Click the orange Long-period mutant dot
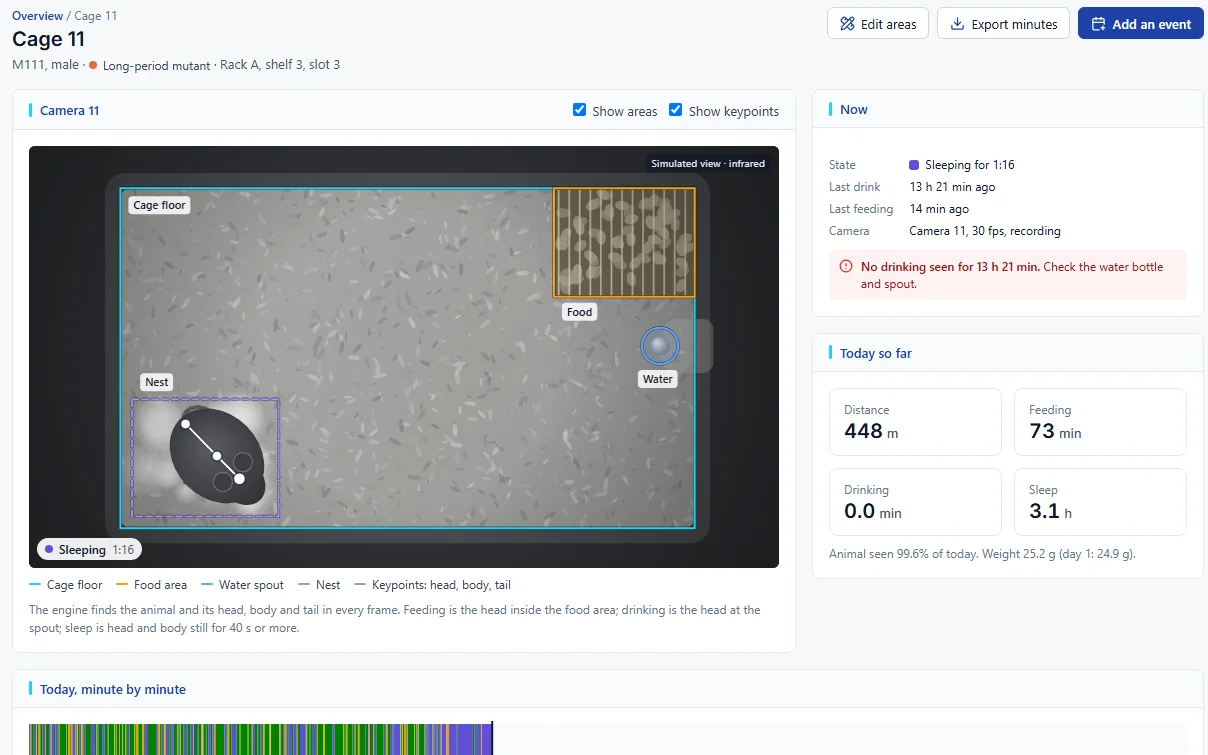 [x=93, y=65]
